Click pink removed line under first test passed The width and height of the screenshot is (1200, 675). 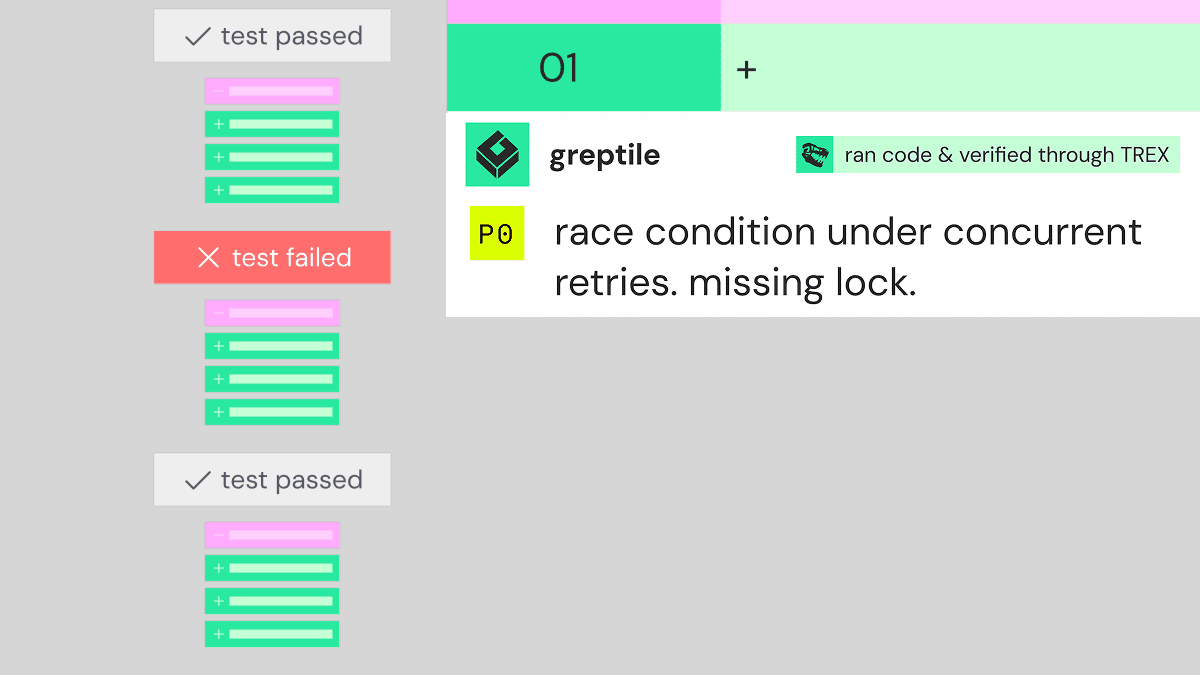click(x=272, y=91)
